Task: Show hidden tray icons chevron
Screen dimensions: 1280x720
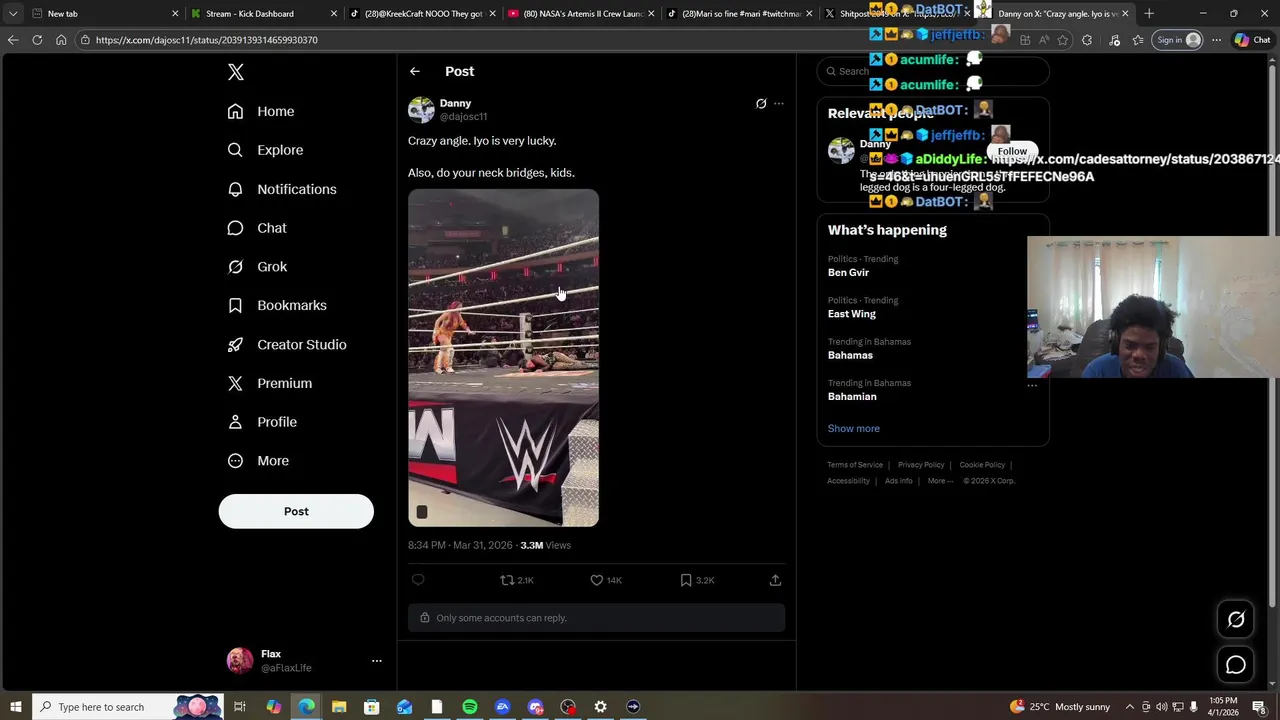Action: [1130, 707]
